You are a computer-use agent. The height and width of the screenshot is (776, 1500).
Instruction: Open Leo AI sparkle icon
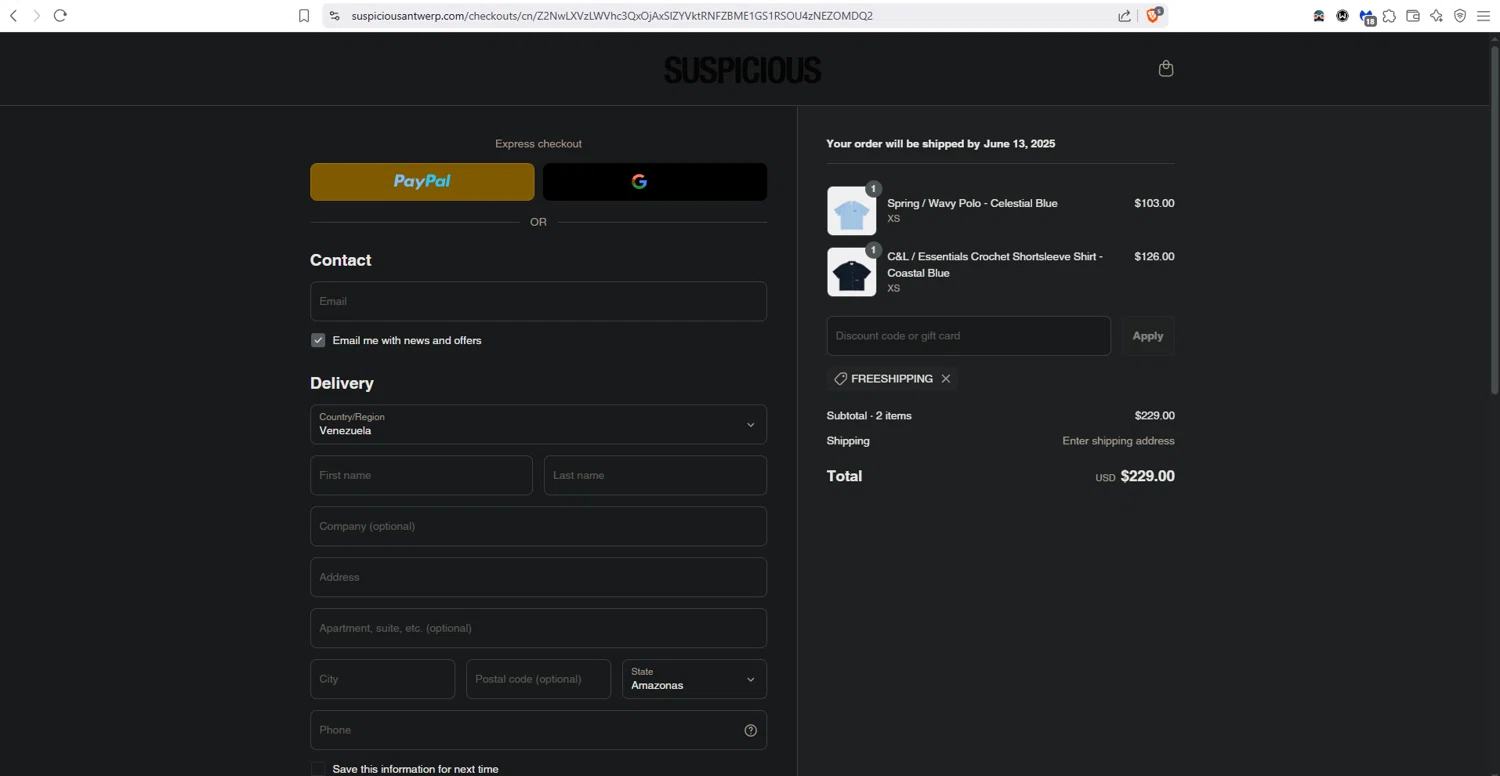point(1437,16)
